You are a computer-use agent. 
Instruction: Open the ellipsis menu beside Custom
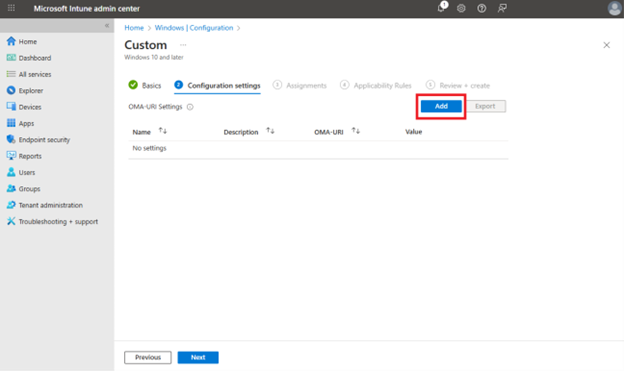coord(183,45)
